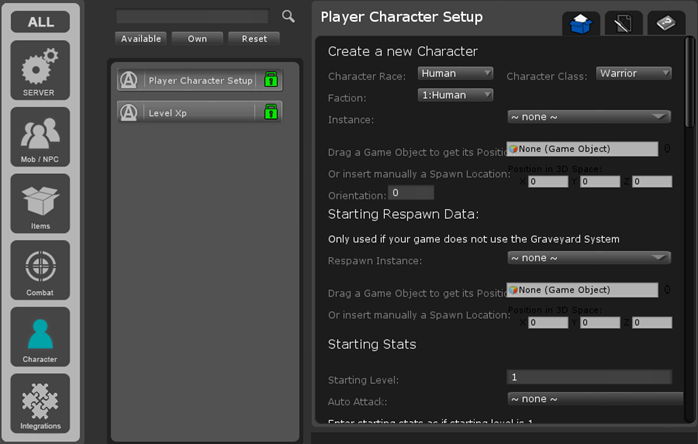Select the Mob / NPC category
The height and width of the screenshot is (444, 698).
point(41,137)
